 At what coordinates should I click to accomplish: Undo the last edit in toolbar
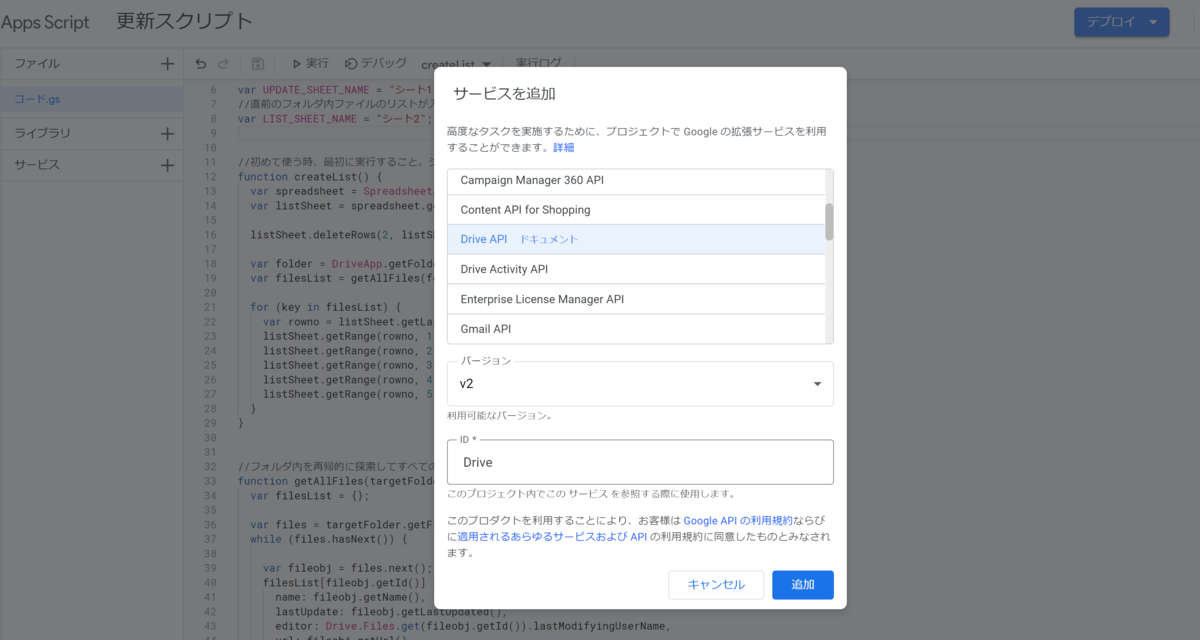pos(201,64)
